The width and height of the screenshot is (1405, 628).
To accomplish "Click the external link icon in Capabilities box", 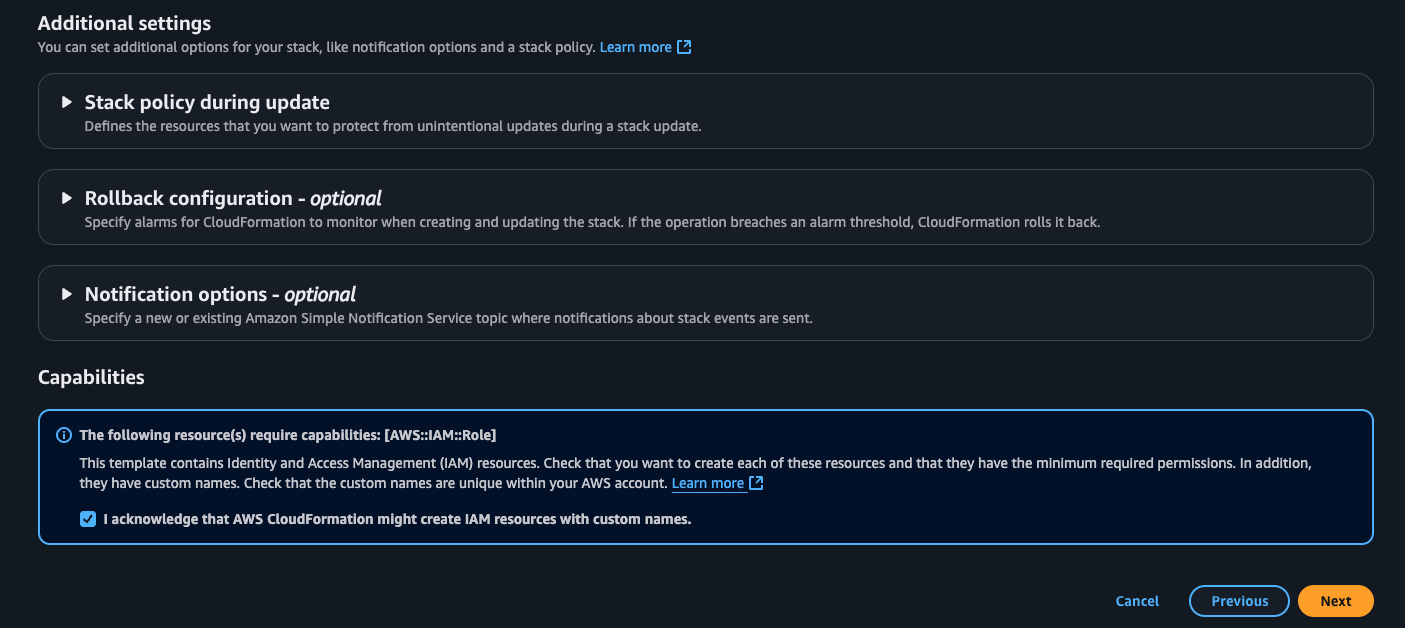I will click(757, 484).
